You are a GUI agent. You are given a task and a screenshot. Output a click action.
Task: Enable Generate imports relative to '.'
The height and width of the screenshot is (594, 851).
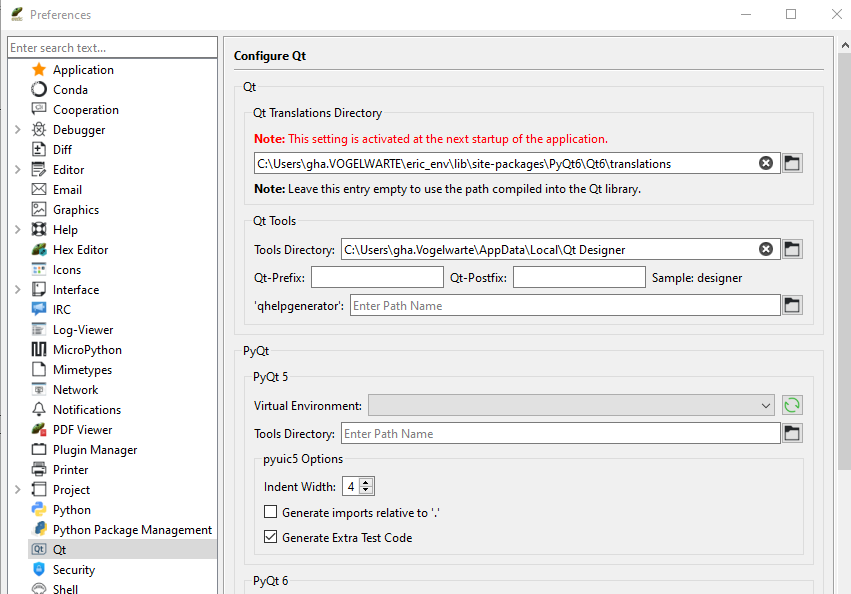click(x=271, y=512)
